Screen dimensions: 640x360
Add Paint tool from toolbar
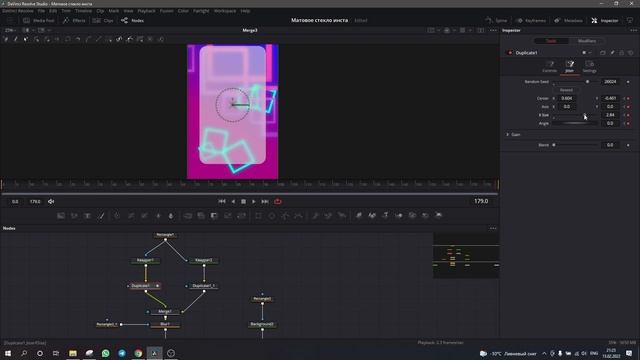click(101, 216)
